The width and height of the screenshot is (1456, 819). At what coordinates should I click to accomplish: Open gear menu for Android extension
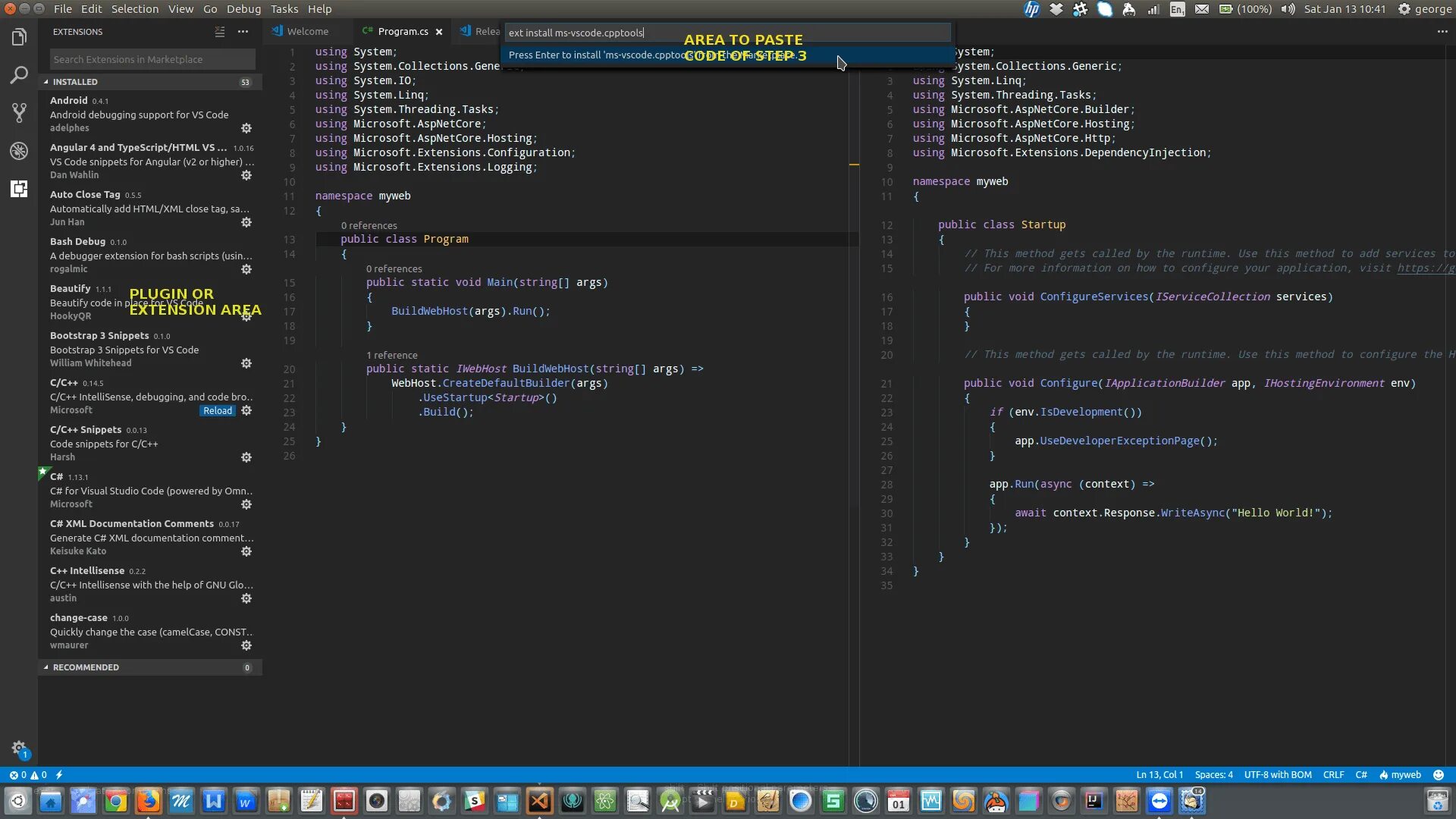pos(246,128)
